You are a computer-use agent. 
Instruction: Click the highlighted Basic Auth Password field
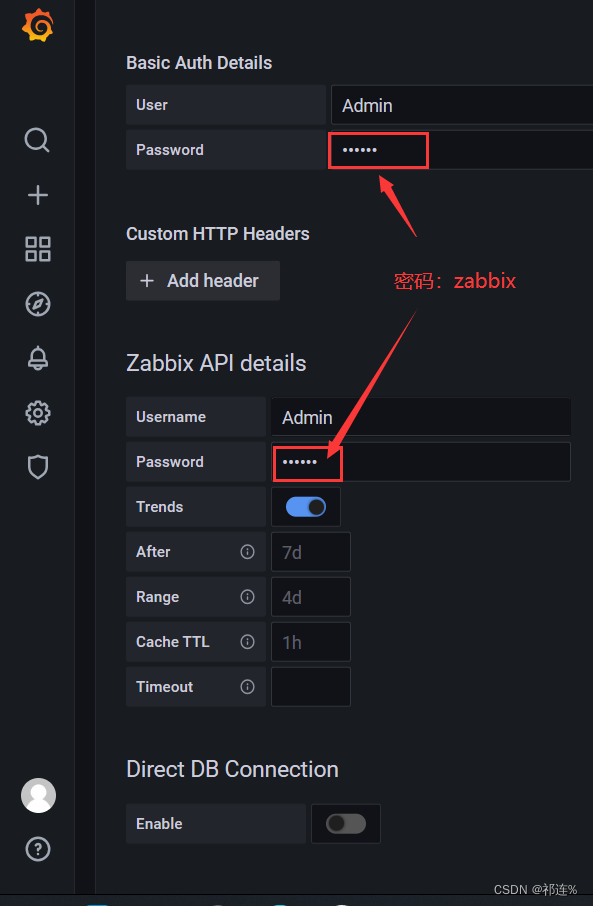tap(378, 150)
